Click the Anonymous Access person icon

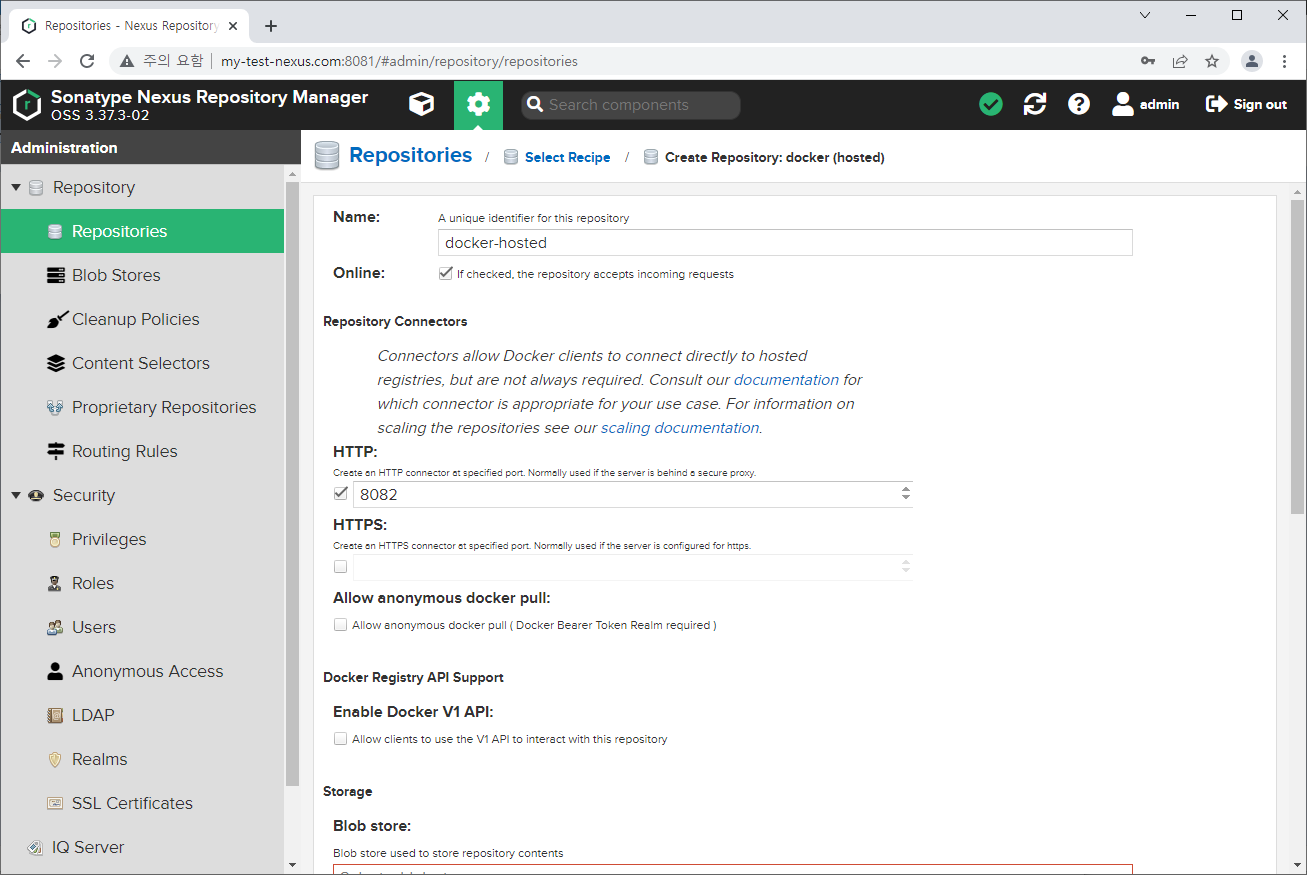coord(56,671)
